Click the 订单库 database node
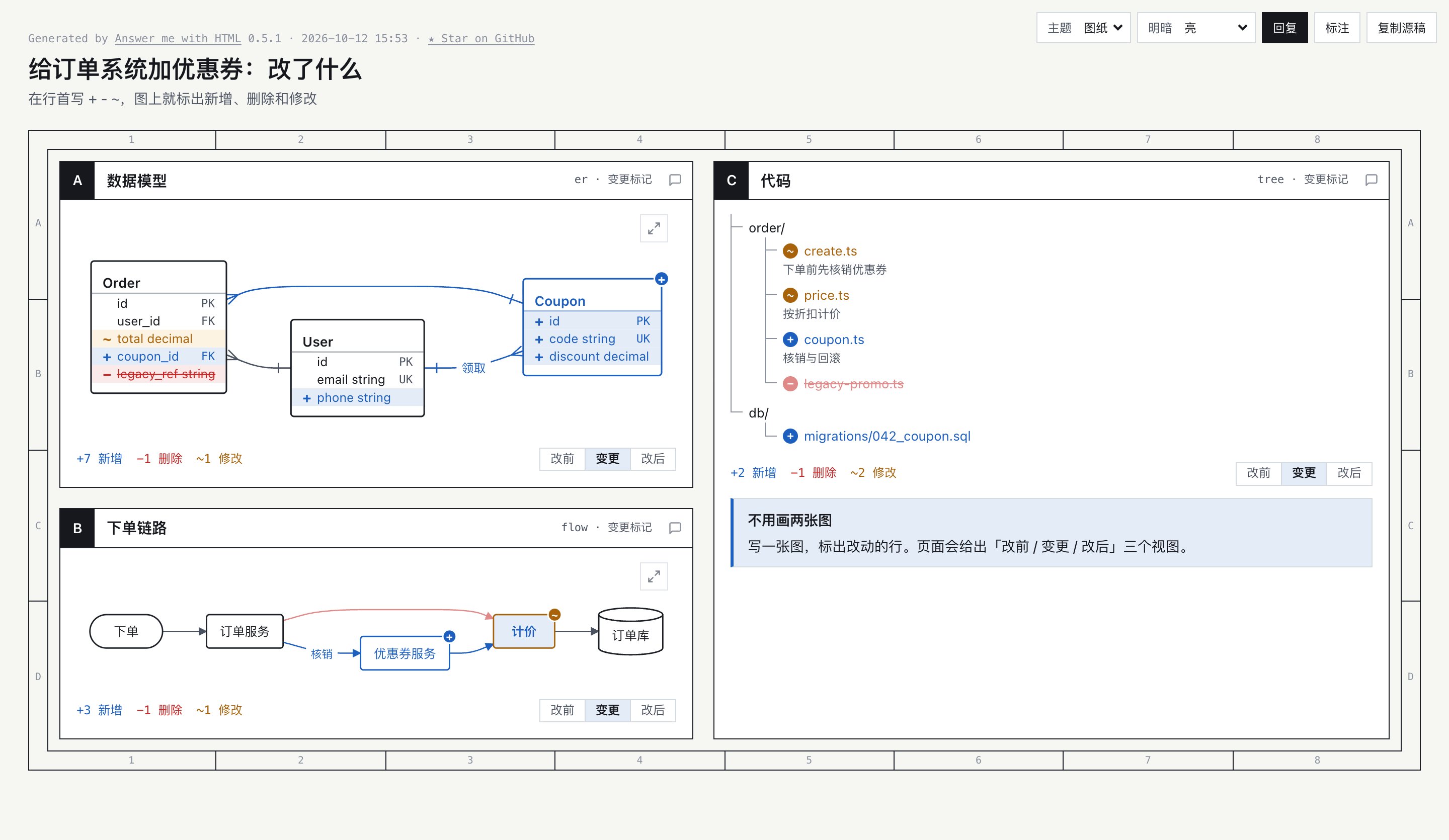This screenshot has height=840, width=1449. click(631, 631)
